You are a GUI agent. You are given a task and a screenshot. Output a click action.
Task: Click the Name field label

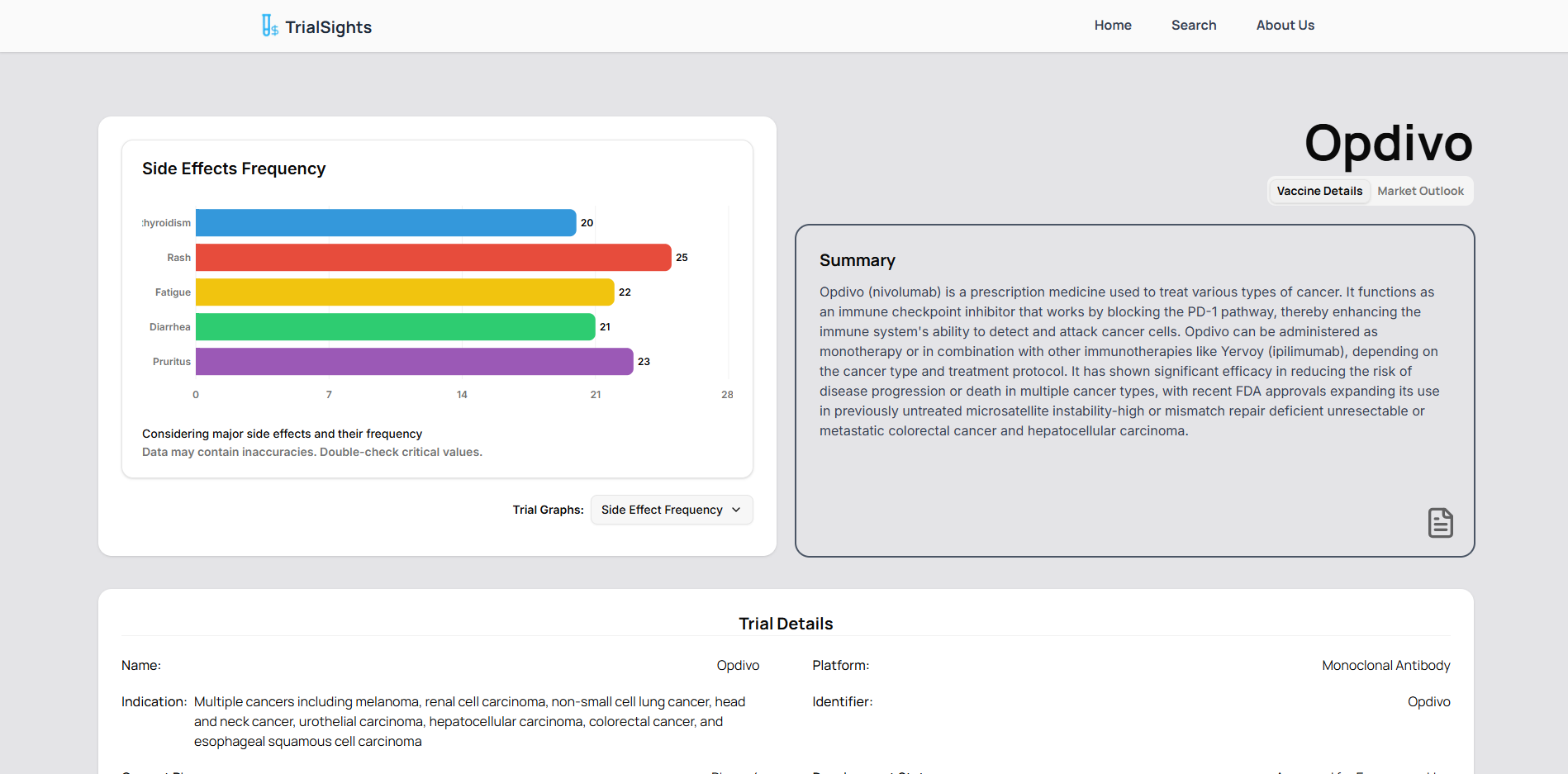(x=141, y=666)
